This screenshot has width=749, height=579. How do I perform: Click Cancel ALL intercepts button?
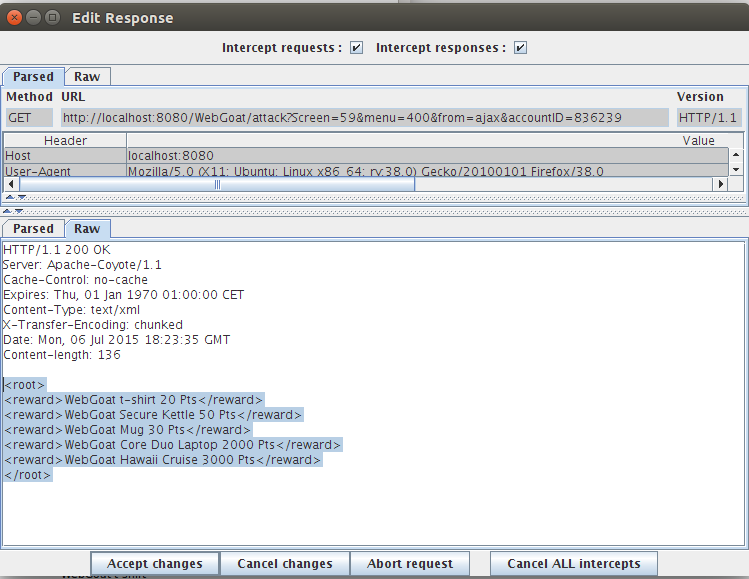click(574, 564)
